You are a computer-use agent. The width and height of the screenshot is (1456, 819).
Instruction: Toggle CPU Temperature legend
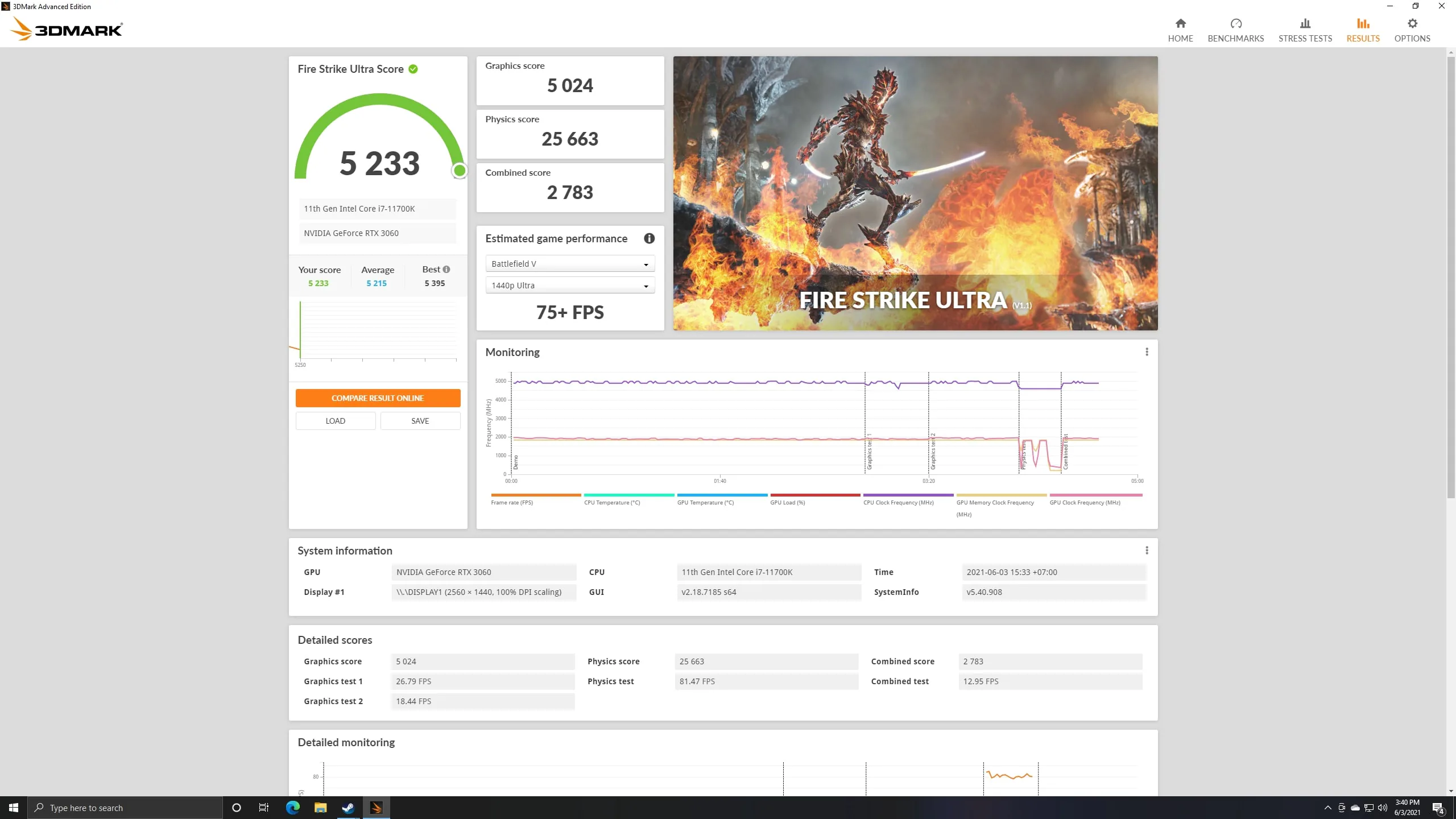coord(628,499)
